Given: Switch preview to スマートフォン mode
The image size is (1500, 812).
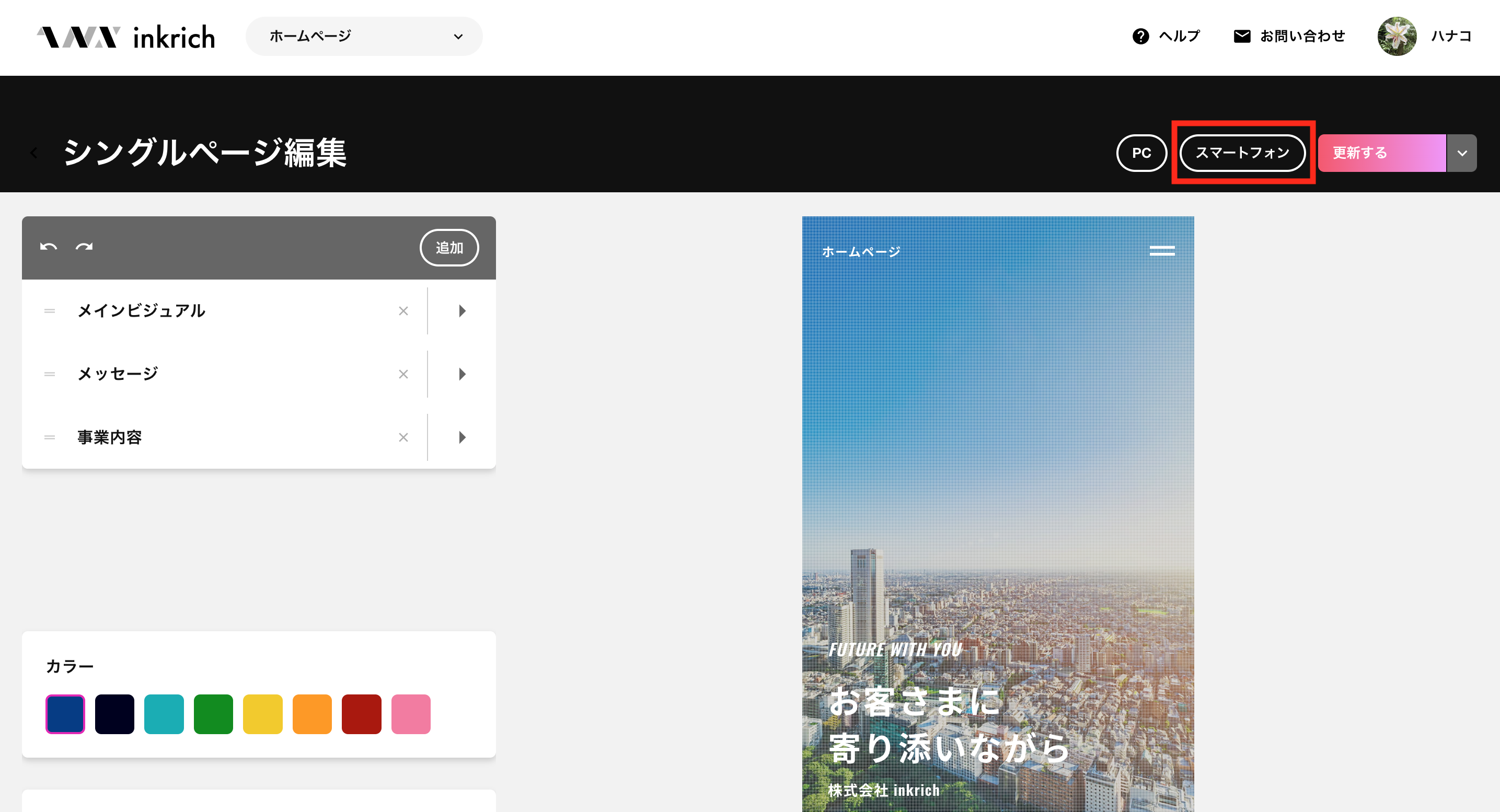Looking at the screenshot, I should coord(1242,153).
